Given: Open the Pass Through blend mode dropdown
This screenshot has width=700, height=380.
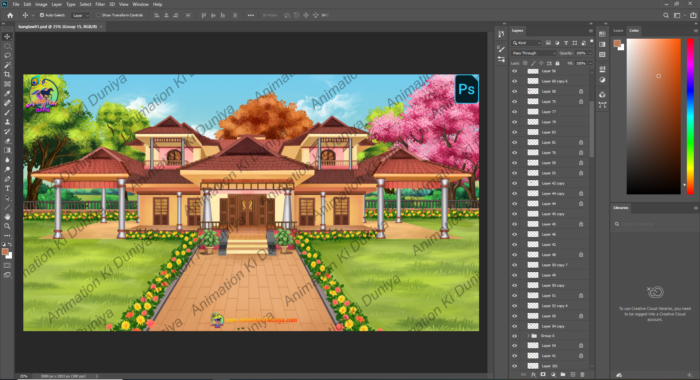Looking at the screenshot, I should (x=533, y=53).
